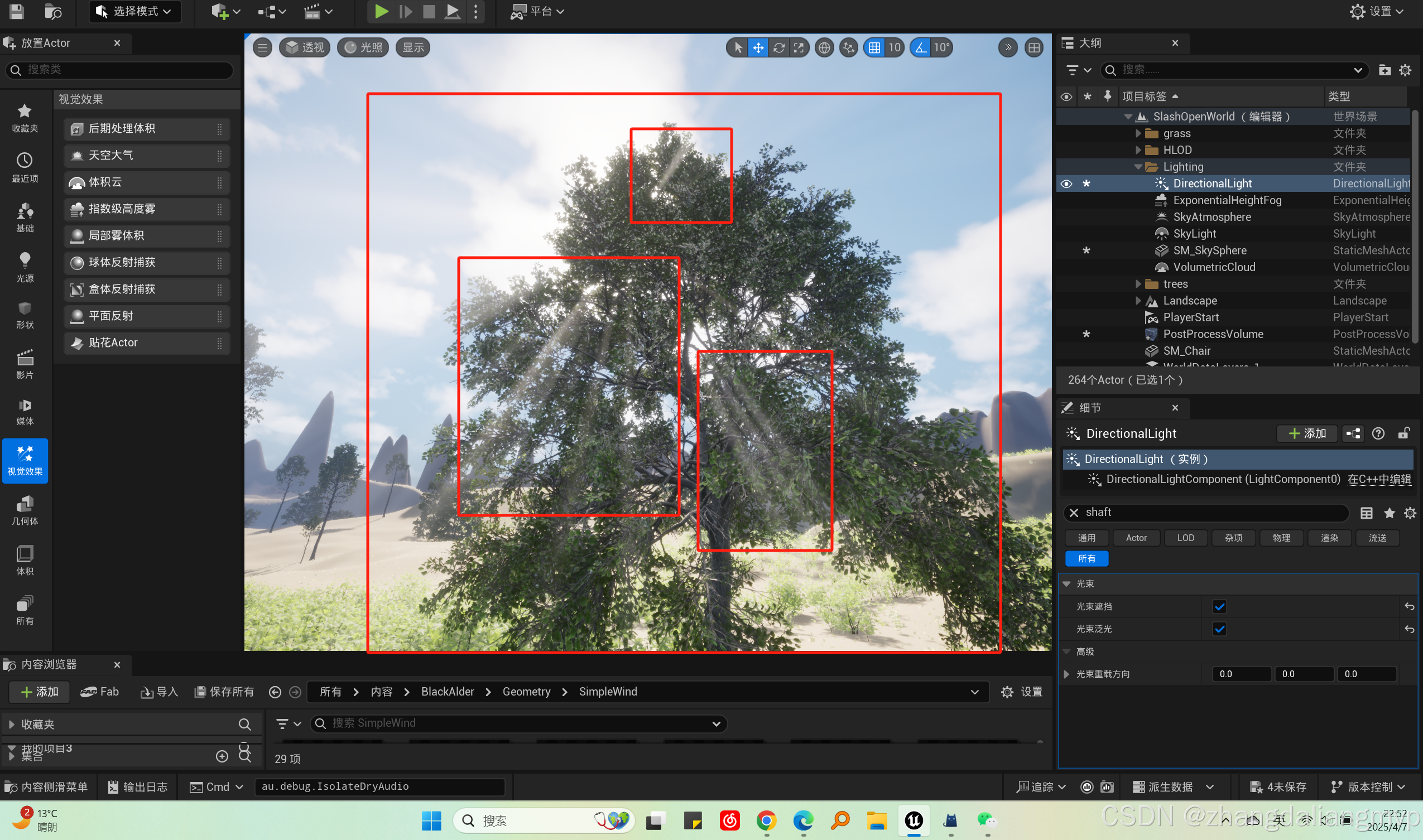Click the 保存所有 button in content browser
The height and width of the screenshot is (840, 1423).
[224, 692]
